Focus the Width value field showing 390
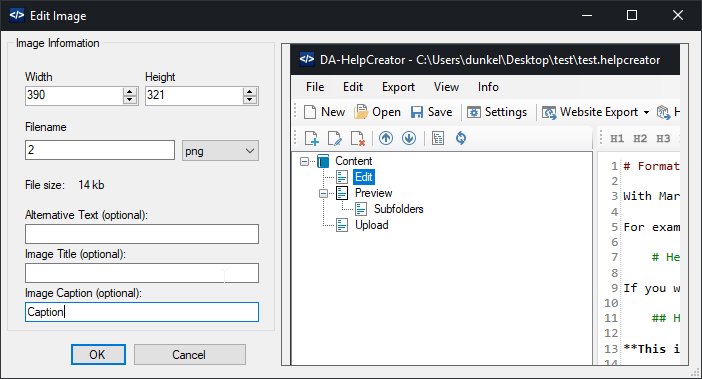 pyautogui.click(x=74, y=95)
